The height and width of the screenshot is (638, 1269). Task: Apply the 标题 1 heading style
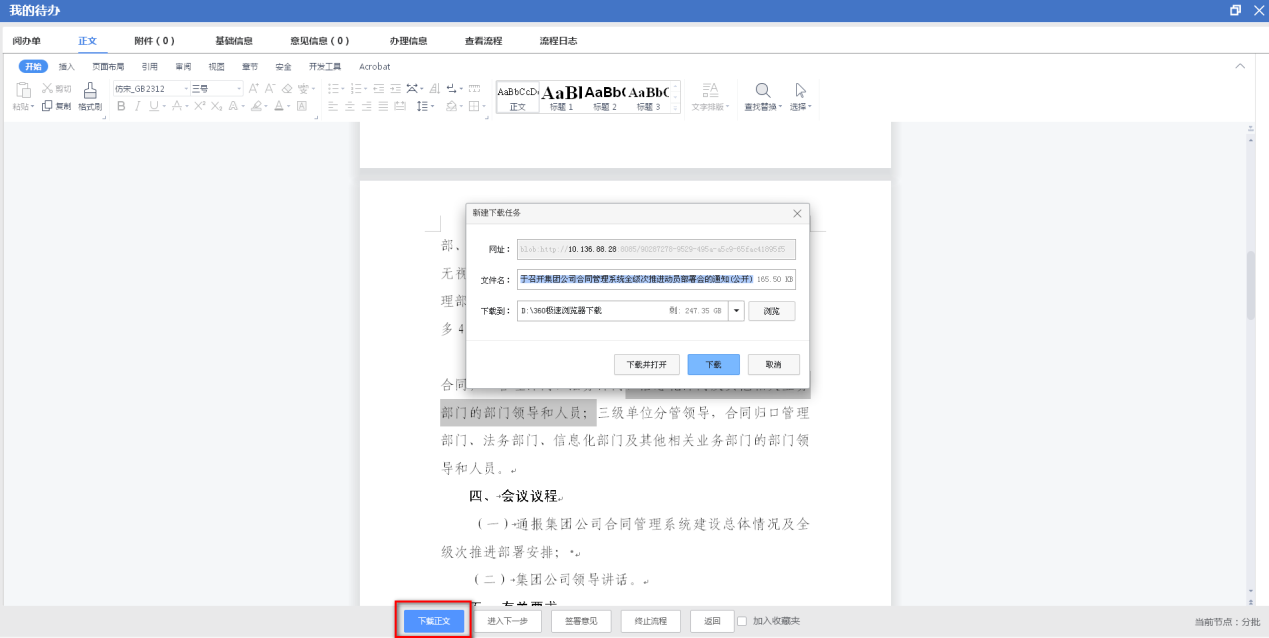tap(561, 96)
